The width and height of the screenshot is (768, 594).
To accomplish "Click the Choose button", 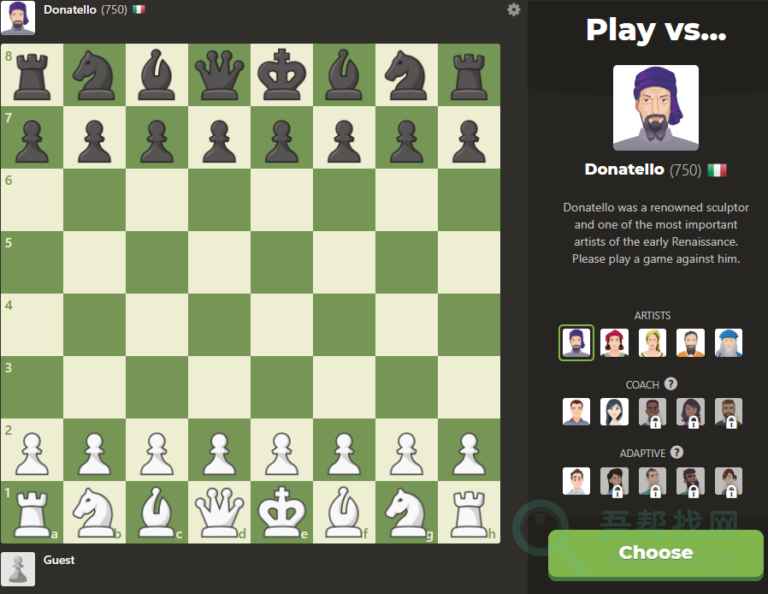I will coord(655,553).
